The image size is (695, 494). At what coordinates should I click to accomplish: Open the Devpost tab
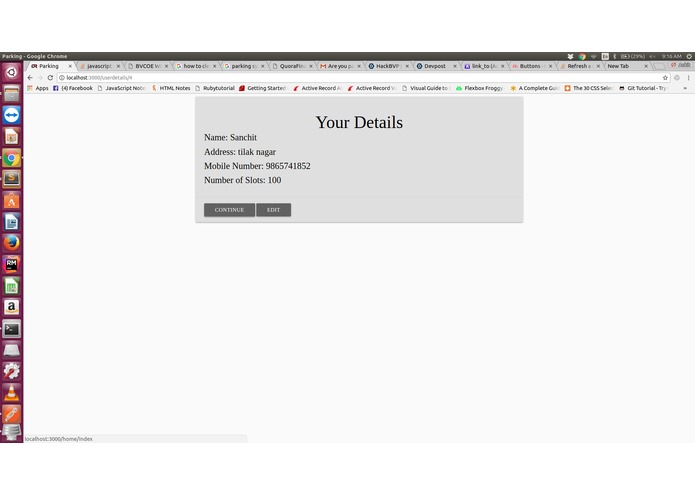[x=435, y=66]
